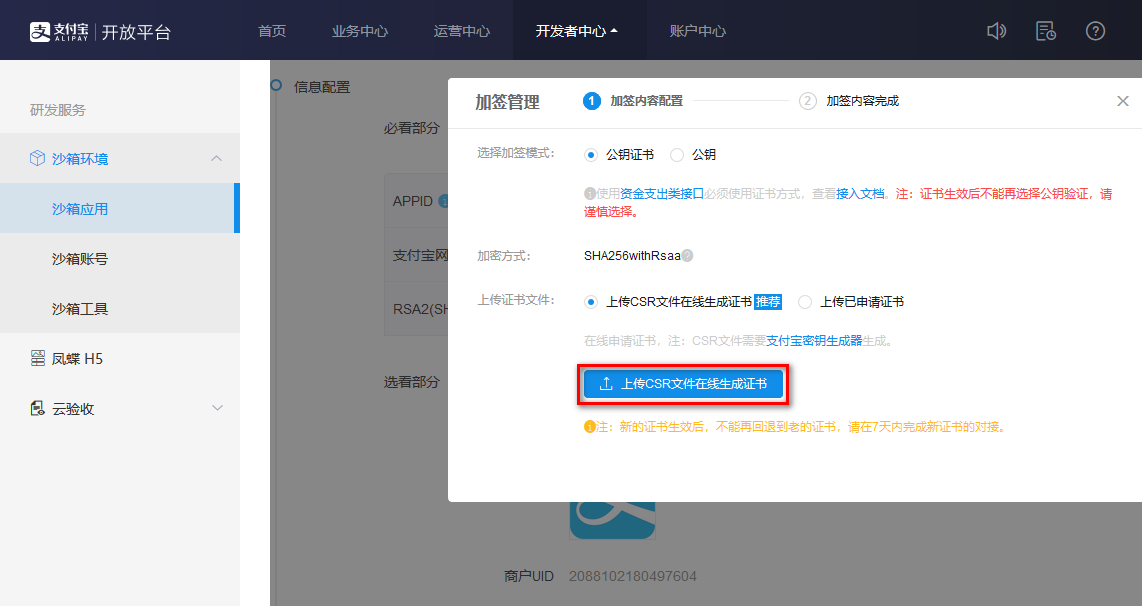This screenshot has height=606, width=1142.
Task: Click the 加签内容完成 step label
Action: click(862, 101)
